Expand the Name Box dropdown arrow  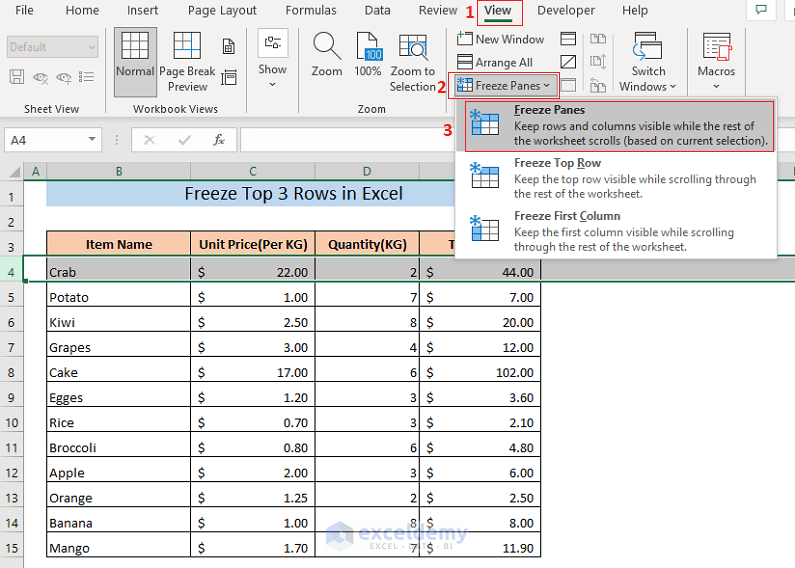[92, 139]
